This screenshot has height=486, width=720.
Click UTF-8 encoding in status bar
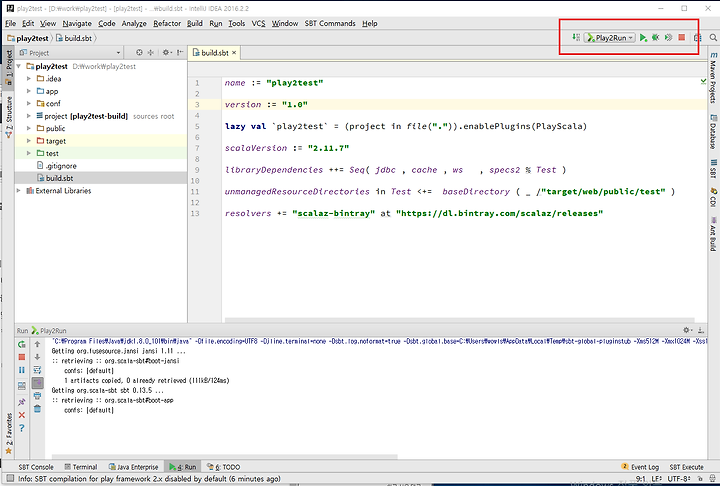(679, 479)
